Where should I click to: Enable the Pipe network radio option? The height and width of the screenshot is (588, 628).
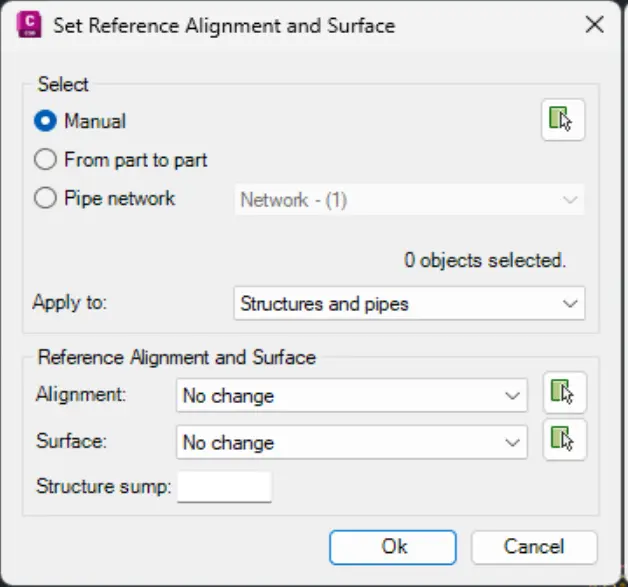[x=46, y=198]
